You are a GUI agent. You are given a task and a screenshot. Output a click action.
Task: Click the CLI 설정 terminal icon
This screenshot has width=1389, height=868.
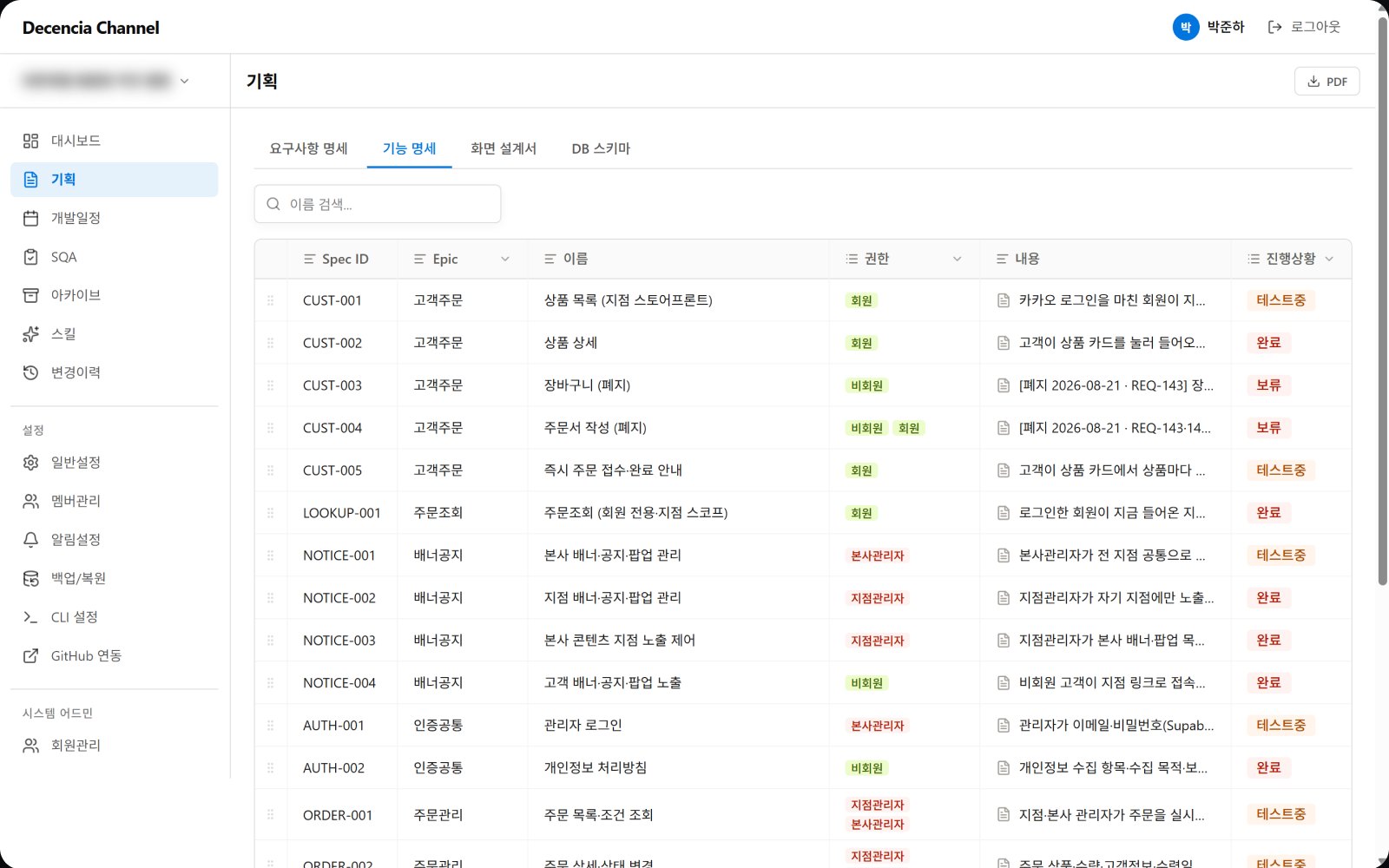click(x=31, y=617)
